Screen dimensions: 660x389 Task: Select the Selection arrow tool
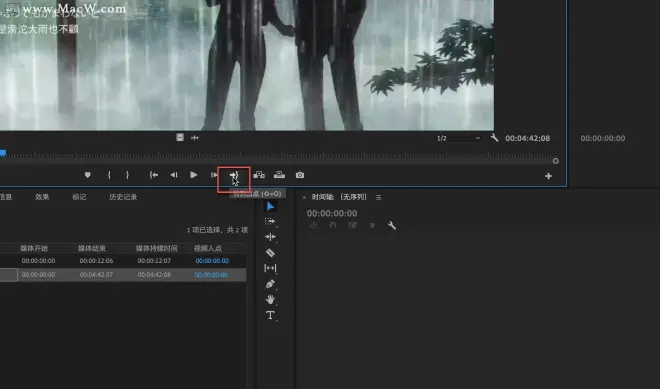pyautogui.click(x=270, y=206)
